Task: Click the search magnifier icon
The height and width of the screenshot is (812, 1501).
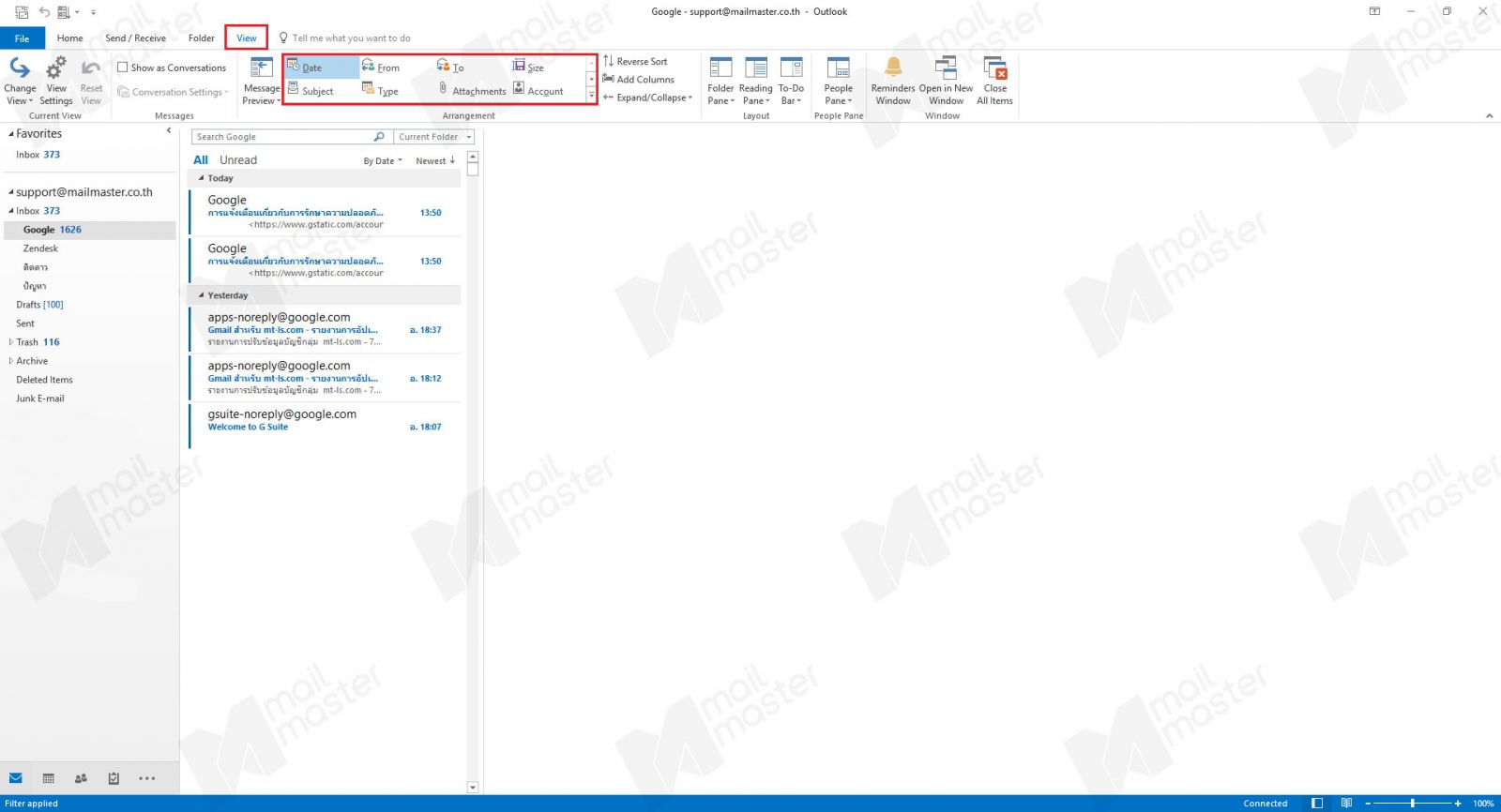Action: coord(379,137)
